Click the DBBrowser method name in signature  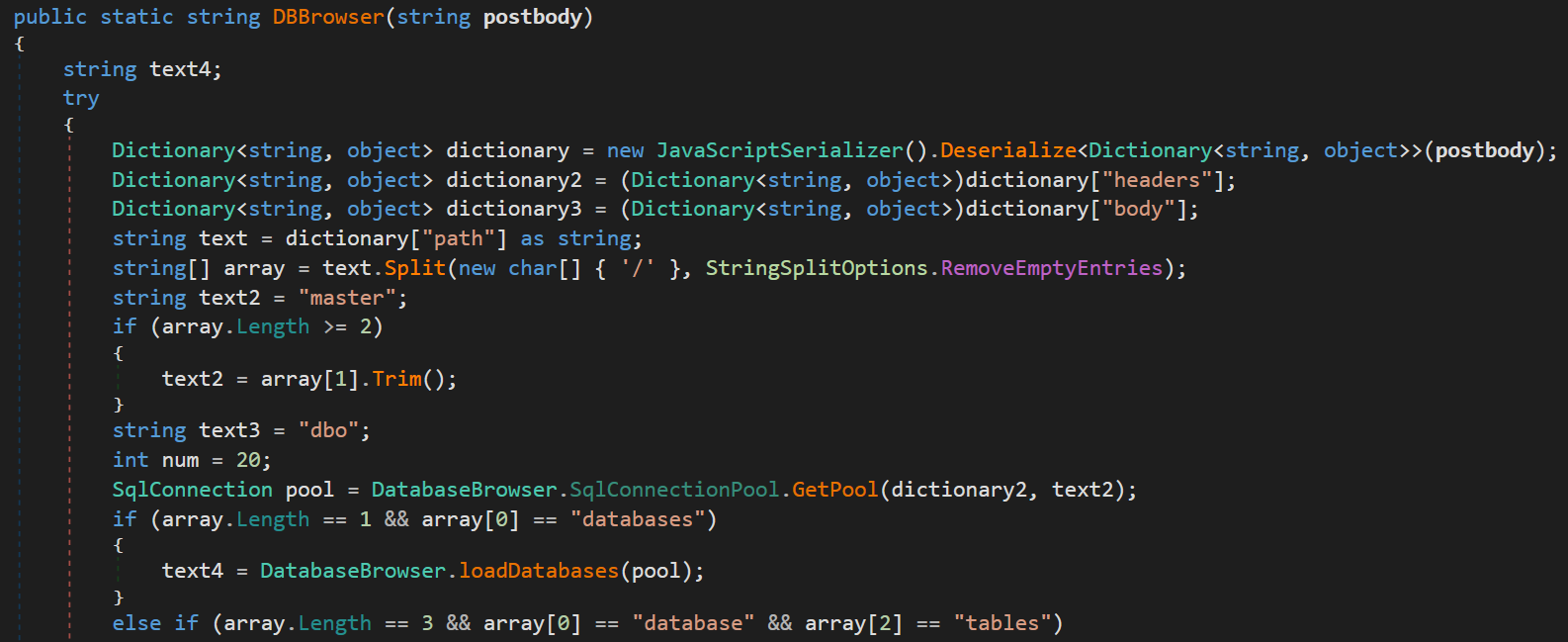point(328,17)
